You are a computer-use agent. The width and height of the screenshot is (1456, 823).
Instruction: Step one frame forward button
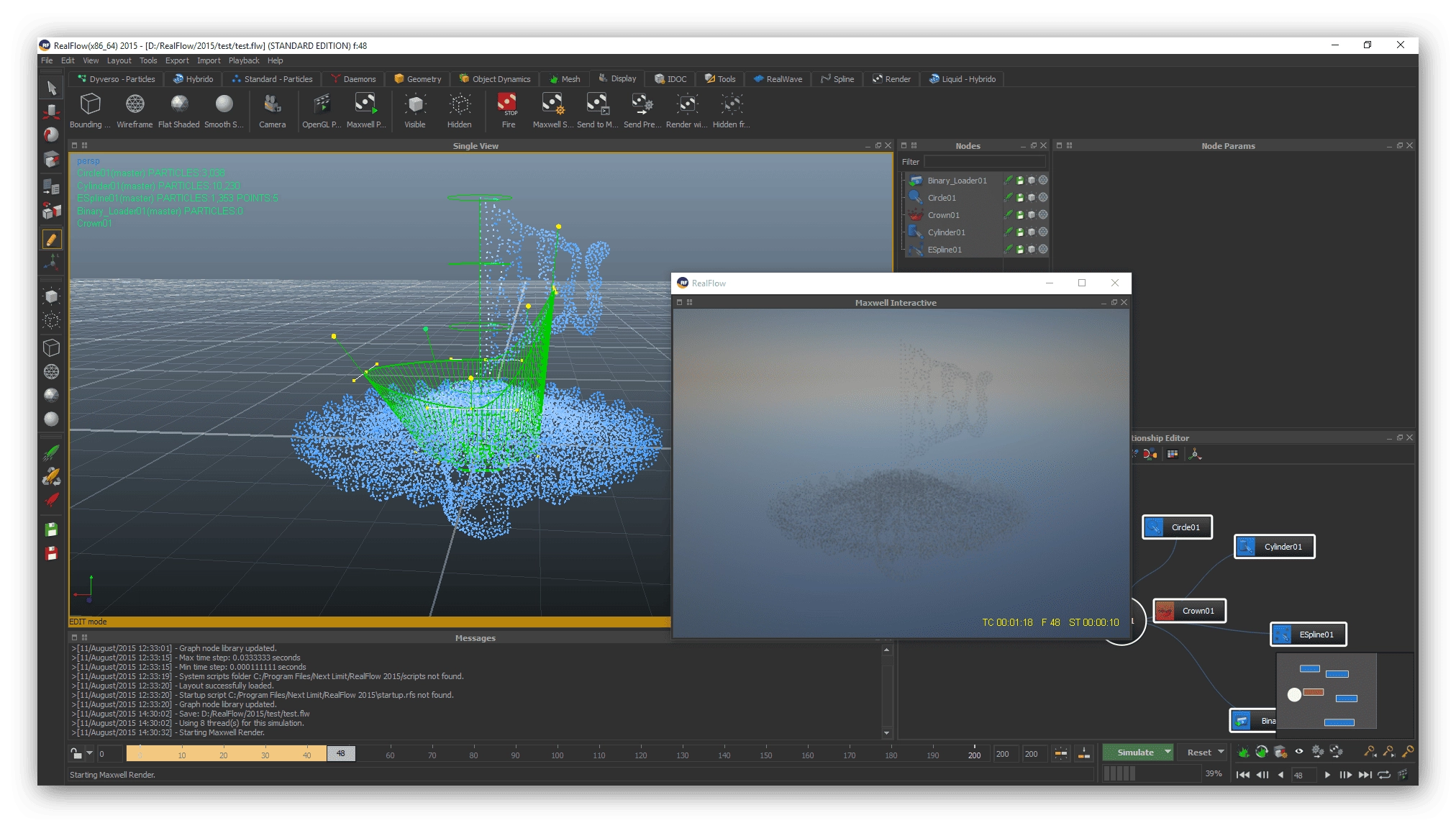pos(1345,775)
